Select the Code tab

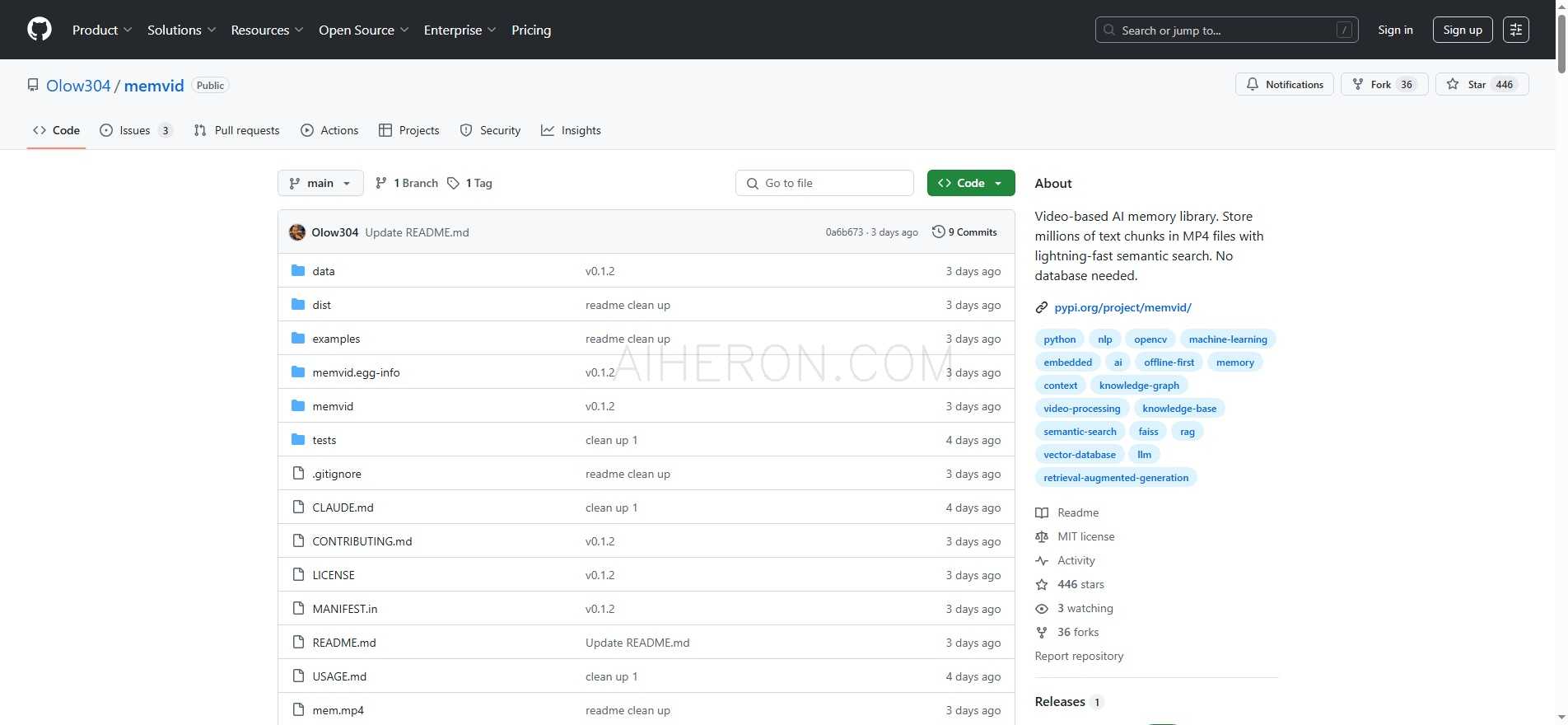click(x=56, y=130)
